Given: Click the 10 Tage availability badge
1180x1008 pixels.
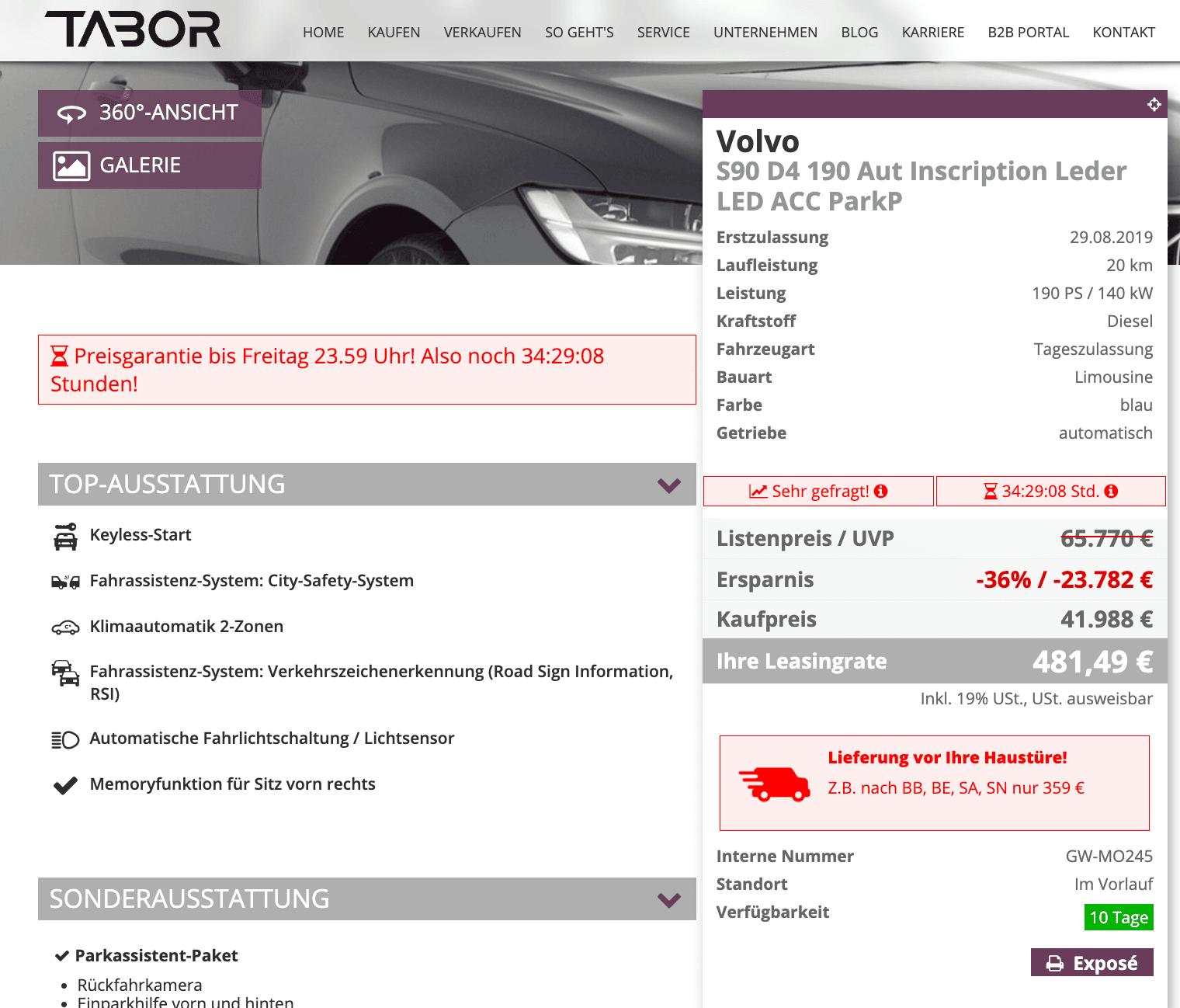Looking at the screenshot, I should pos(1119,917).
